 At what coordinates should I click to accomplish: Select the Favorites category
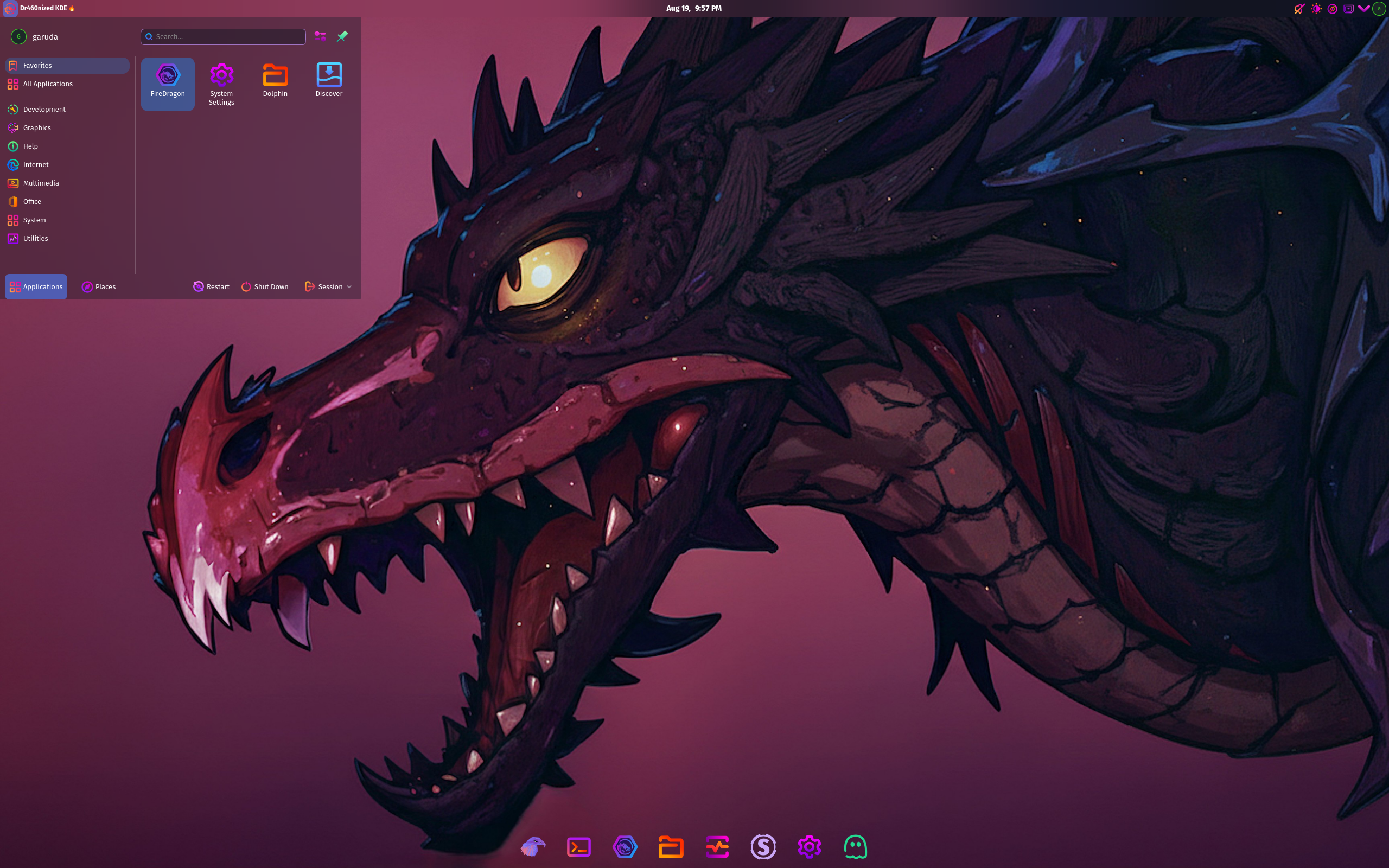[x=67, y=66]
